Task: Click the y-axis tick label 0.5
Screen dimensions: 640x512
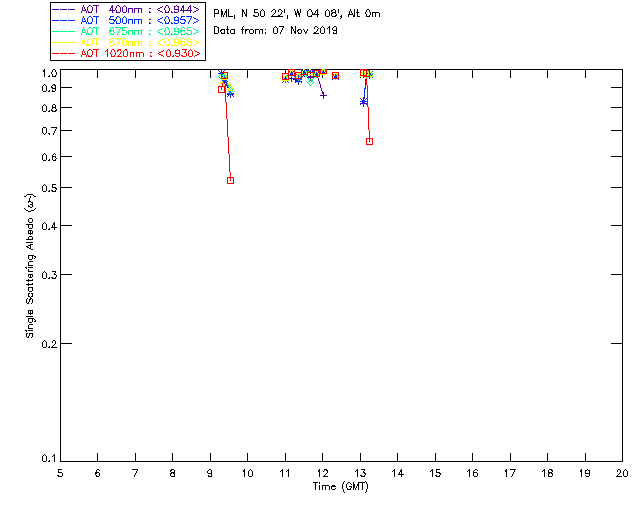Action: click(x=49, y=188)
